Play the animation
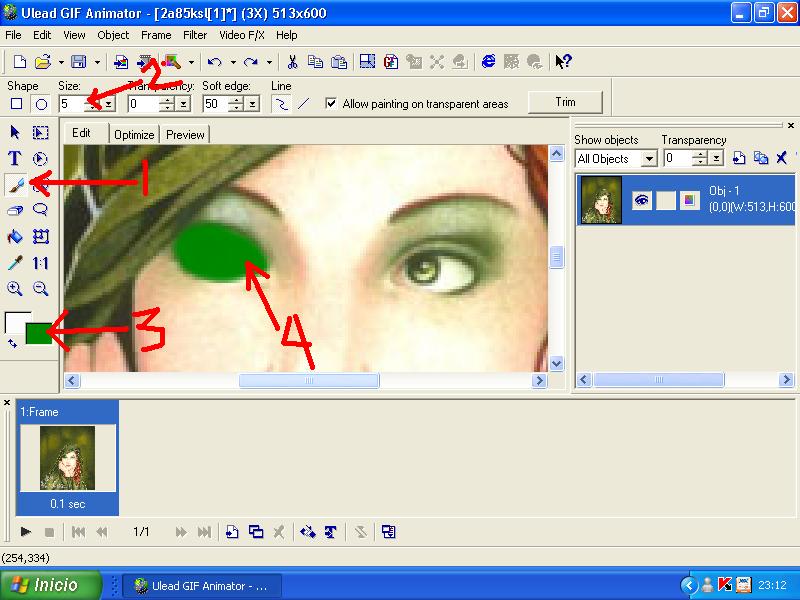Image resolution: width=800 pixels, height=600 pixels. click(25, 532)
